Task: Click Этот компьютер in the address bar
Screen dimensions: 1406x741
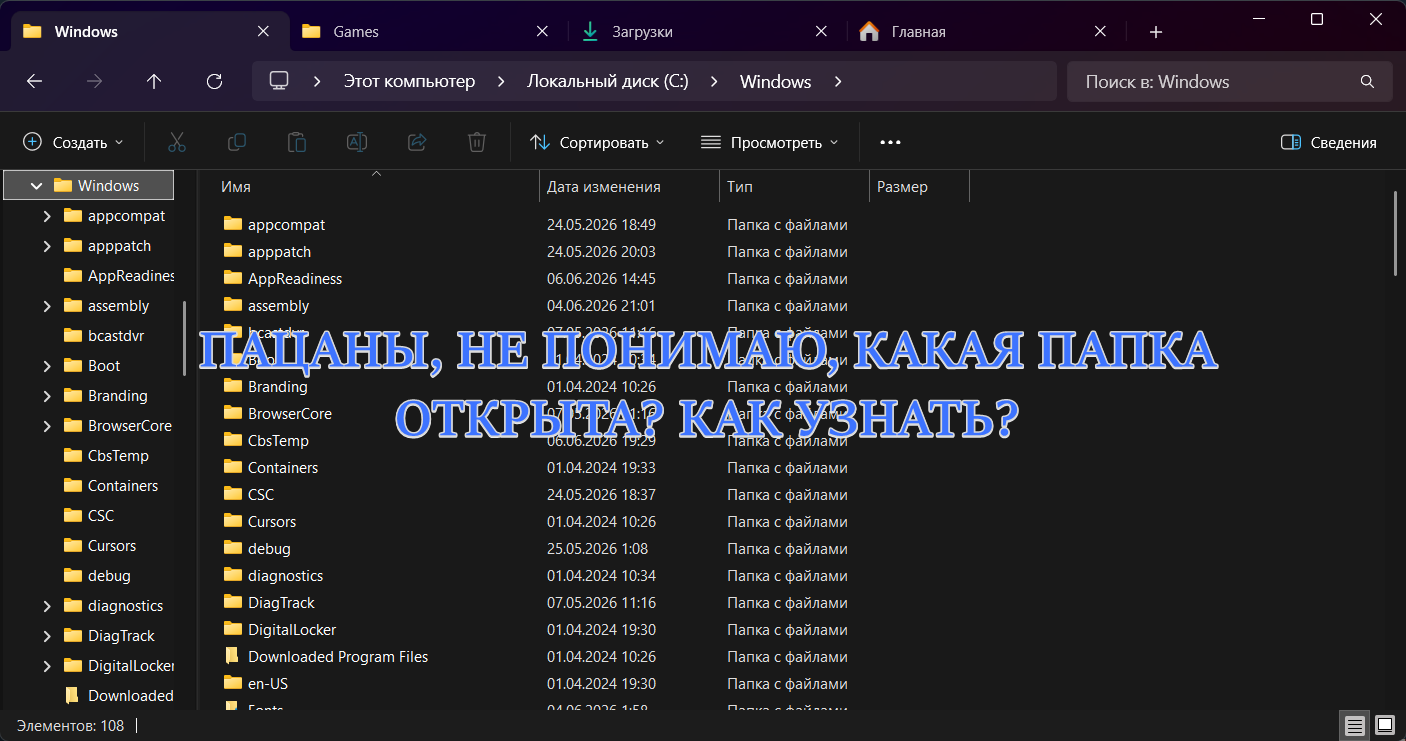Action: pos(409,82)
